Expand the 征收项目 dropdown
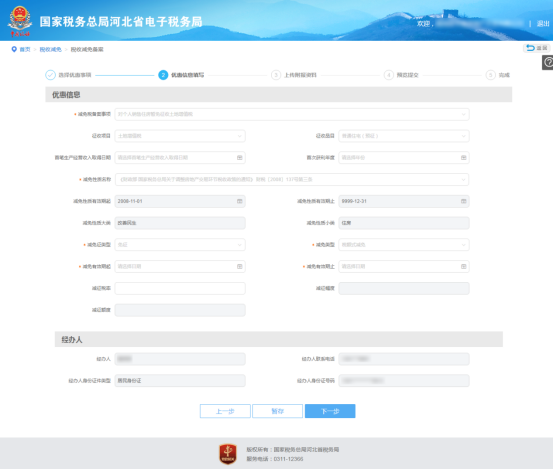This screenshot has width=554, height=470. click(x=180, y=136)
